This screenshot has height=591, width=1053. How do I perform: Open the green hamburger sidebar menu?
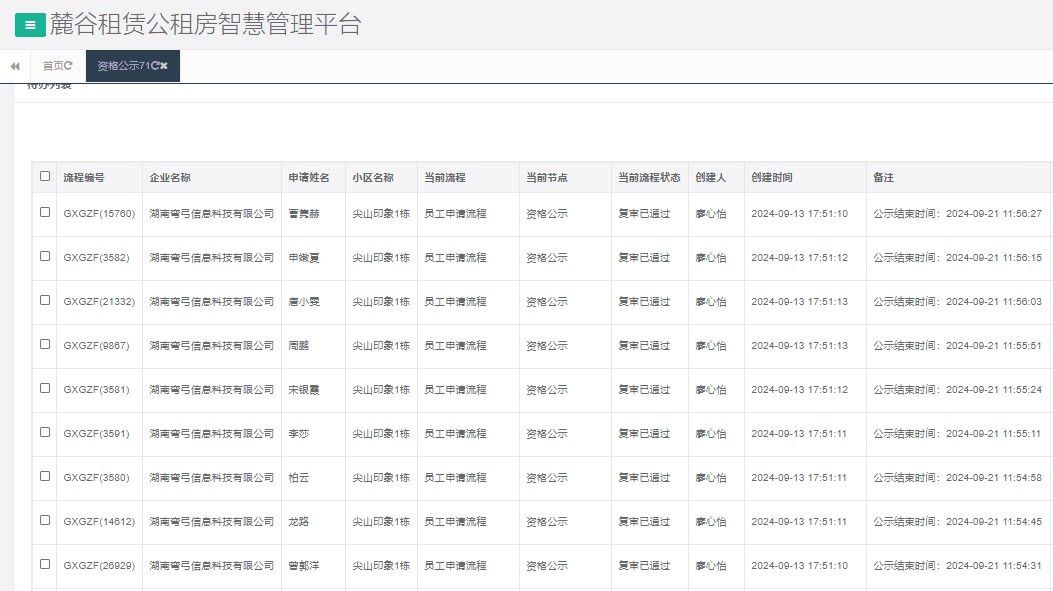point(30,26)
